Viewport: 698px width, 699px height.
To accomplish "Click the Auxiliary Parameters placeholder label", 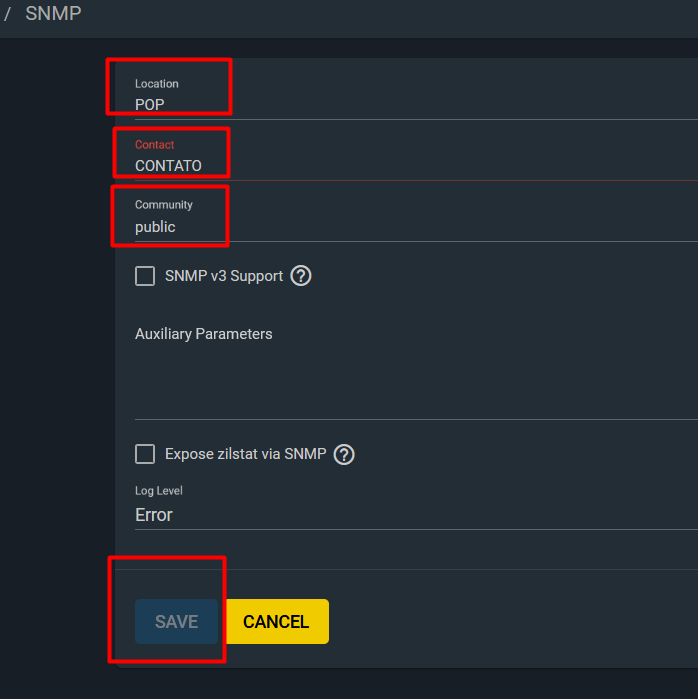I will 203,334.
